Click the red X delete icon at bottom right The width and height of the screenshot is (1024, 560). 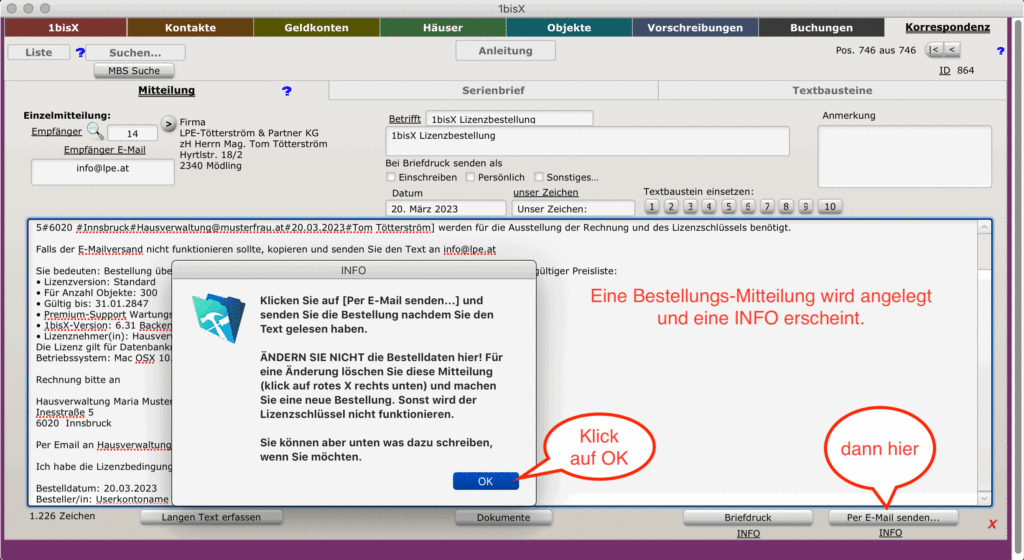tap(992, 524)
